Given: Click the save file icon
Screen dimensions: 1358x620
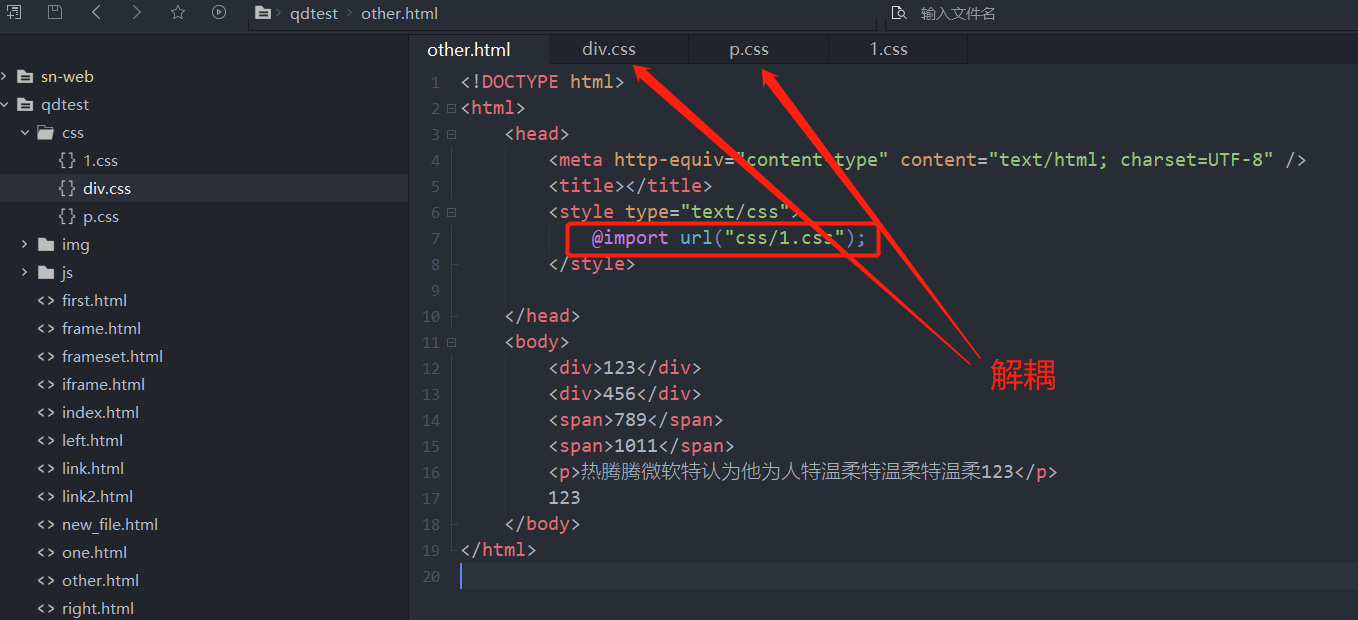Looking at the screenshot, I should (55, 13).
